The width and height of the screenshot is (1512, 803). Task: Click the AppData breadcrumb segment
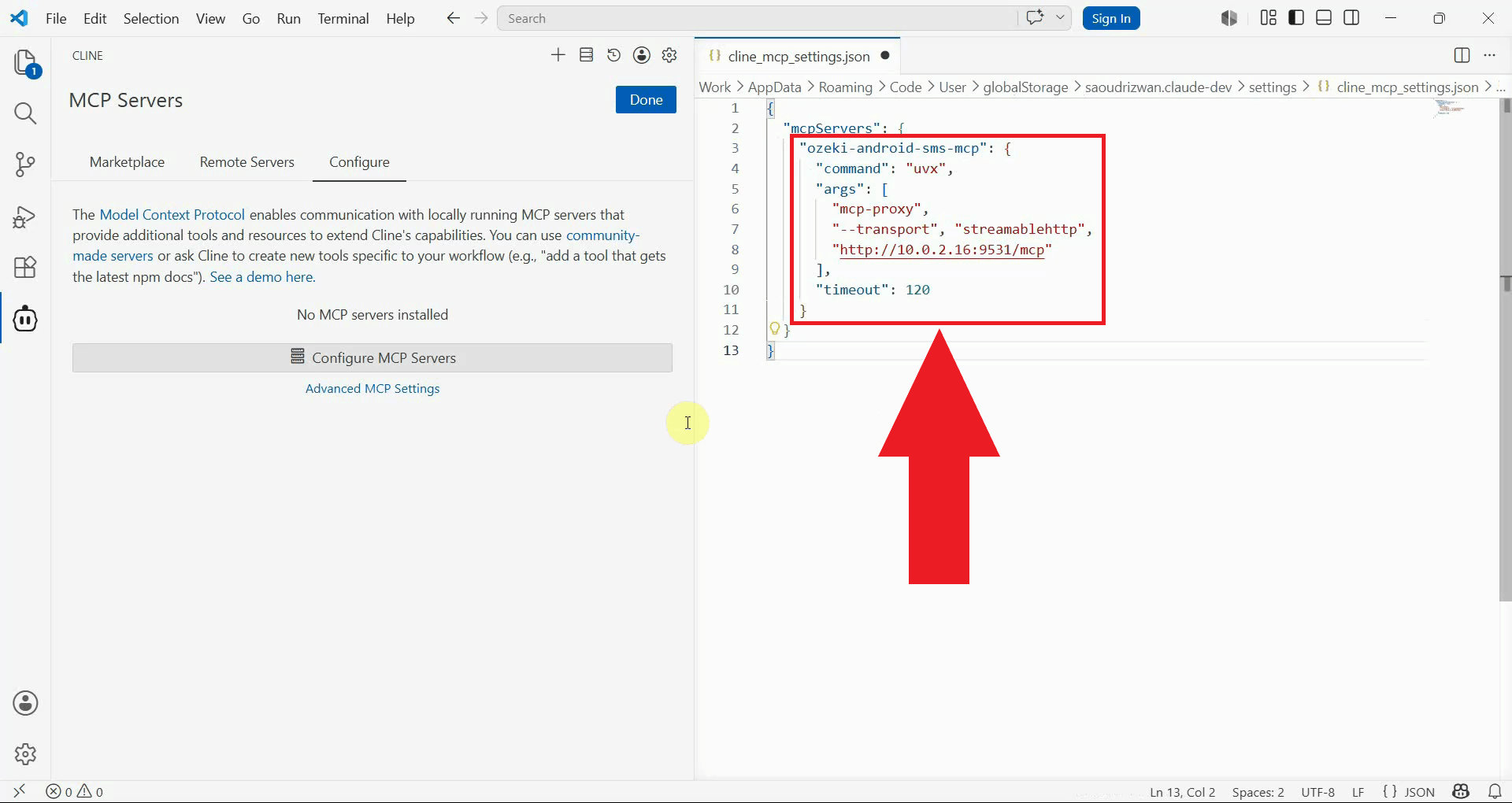(774, 87)
